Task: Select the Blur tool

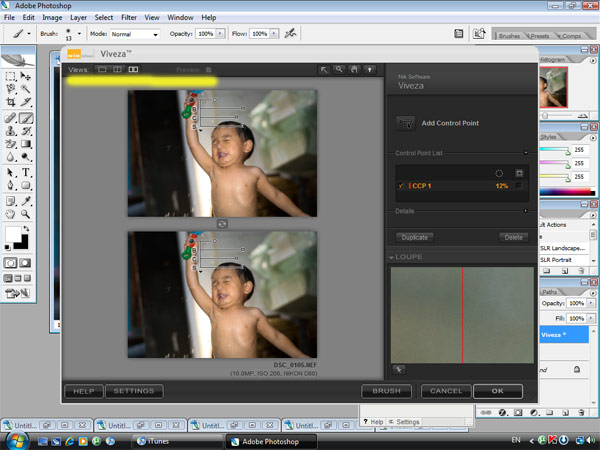Action: tap(10, 157)
